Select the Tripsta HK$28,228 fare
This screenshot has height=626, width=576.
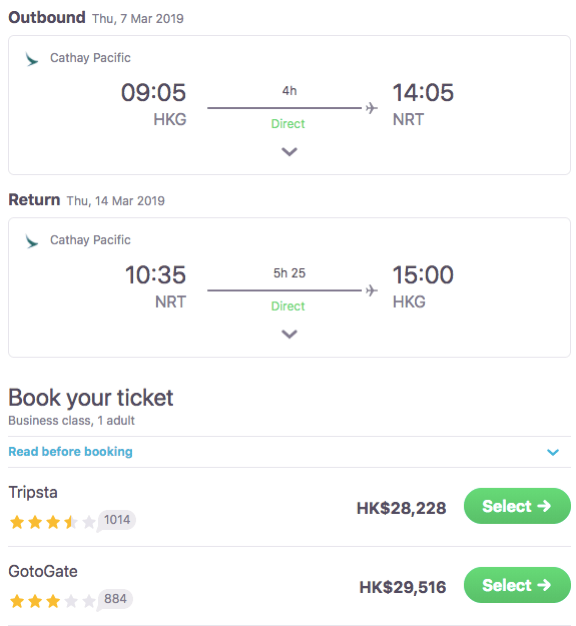point(517,506)
